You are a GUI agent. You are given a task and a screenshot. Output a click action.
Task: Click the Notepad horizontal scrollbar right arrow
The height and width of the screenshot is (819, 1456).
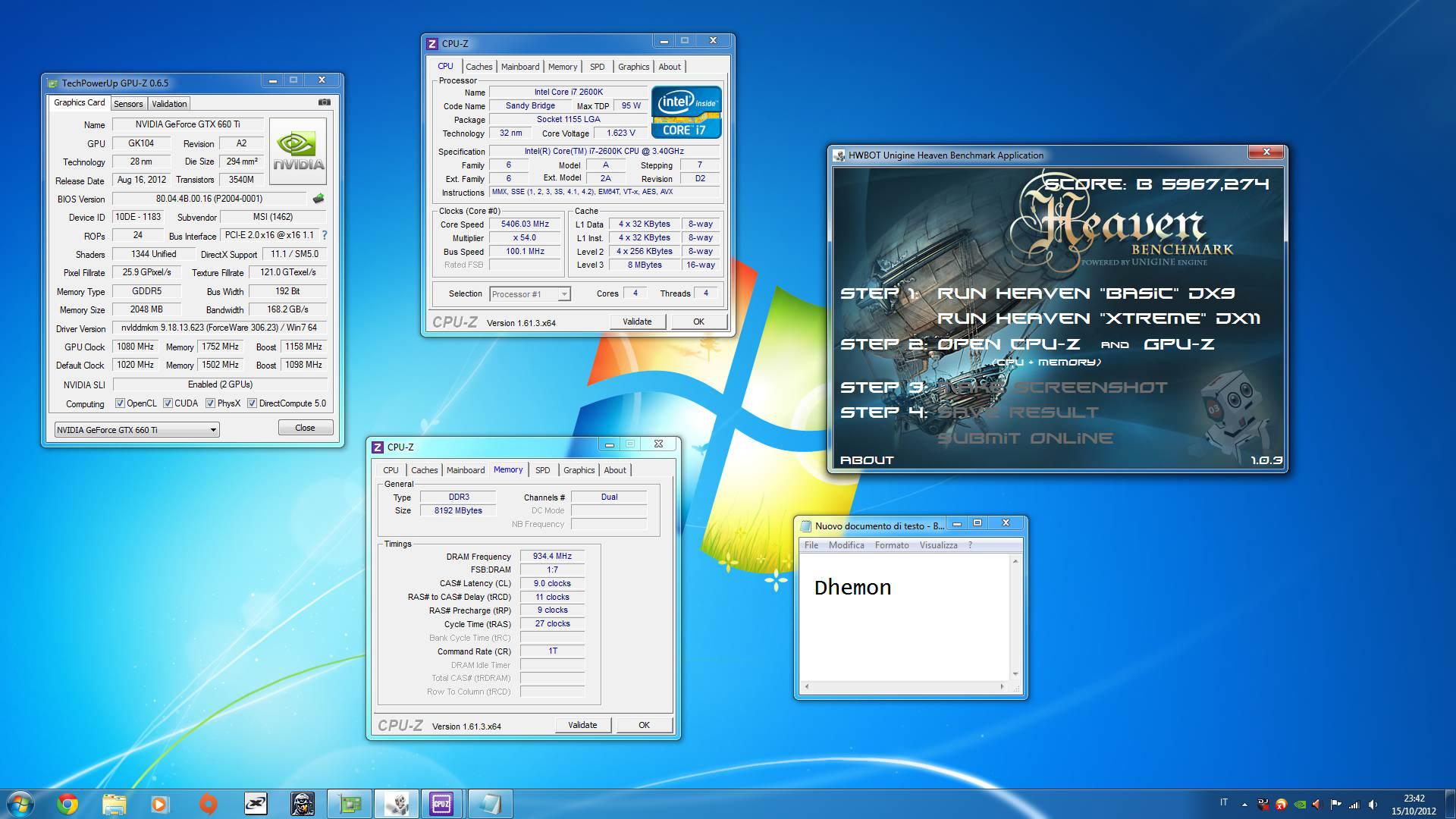pos(1002,686)
